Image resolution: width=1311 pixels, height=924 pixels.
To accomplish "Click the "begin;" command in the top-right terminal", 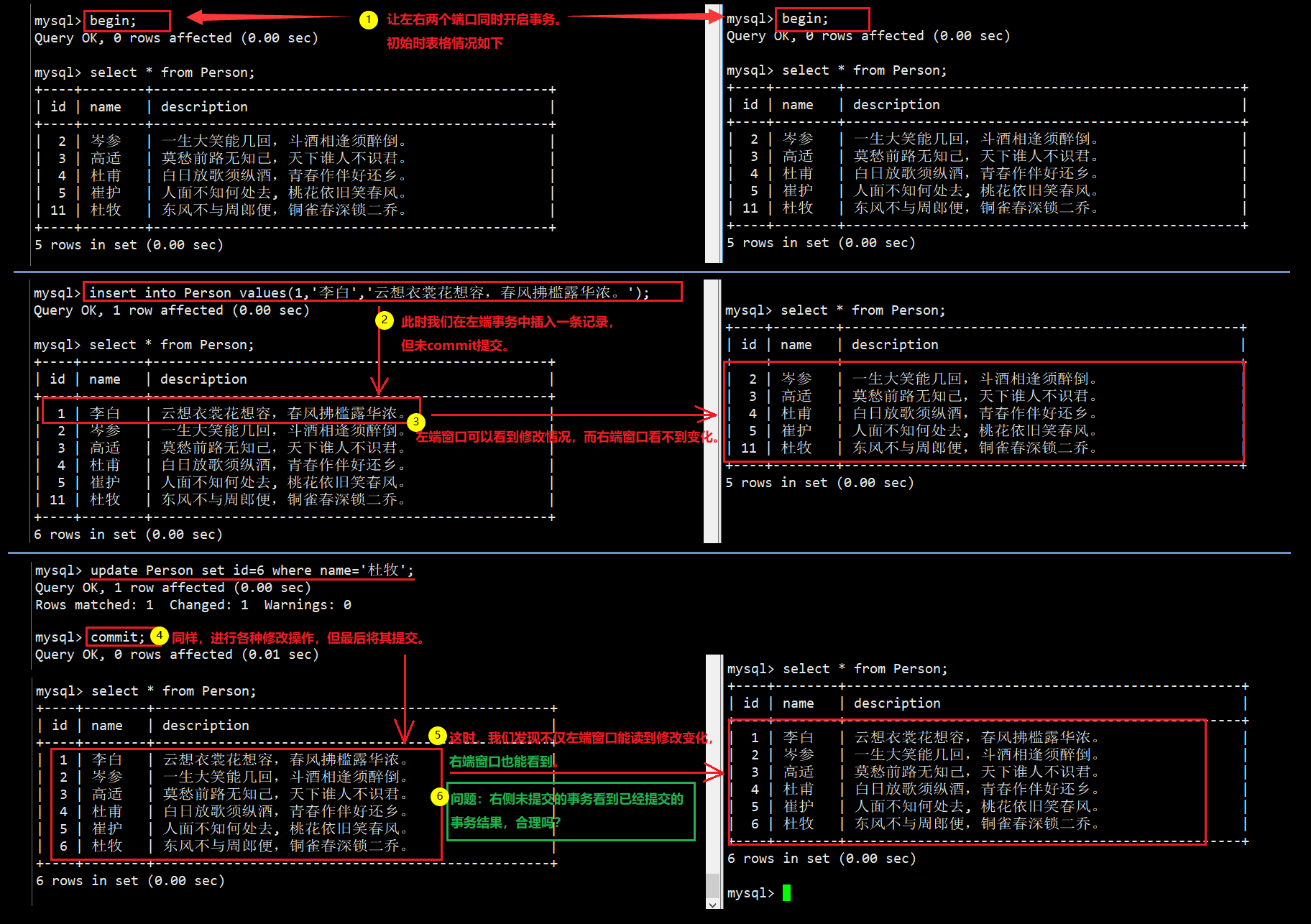I will (x=805, y=19).
